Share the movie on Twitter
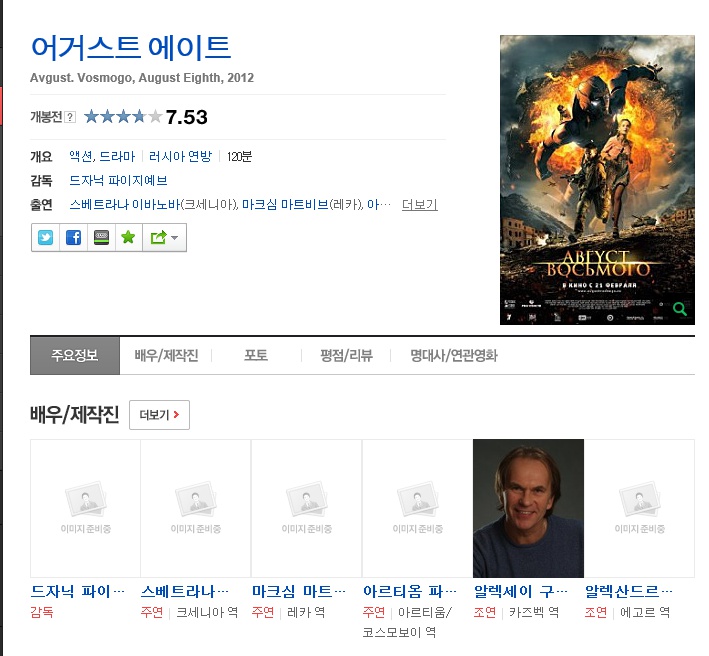 [46, 237]
